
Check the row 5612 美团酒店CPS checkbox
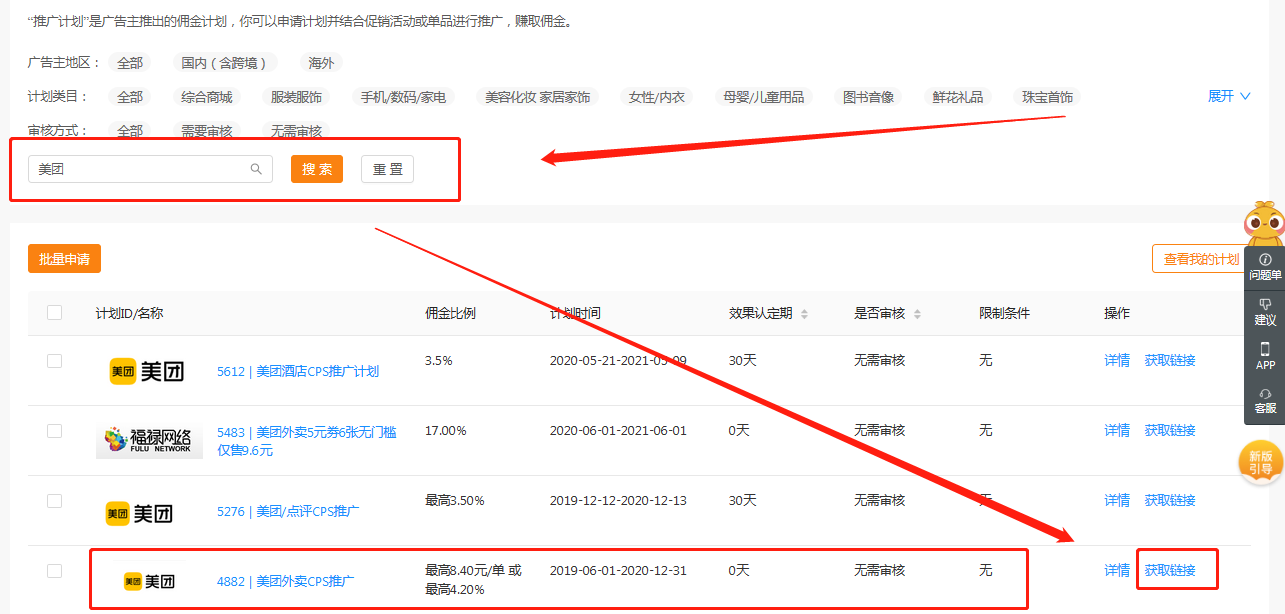click(54, 361)
